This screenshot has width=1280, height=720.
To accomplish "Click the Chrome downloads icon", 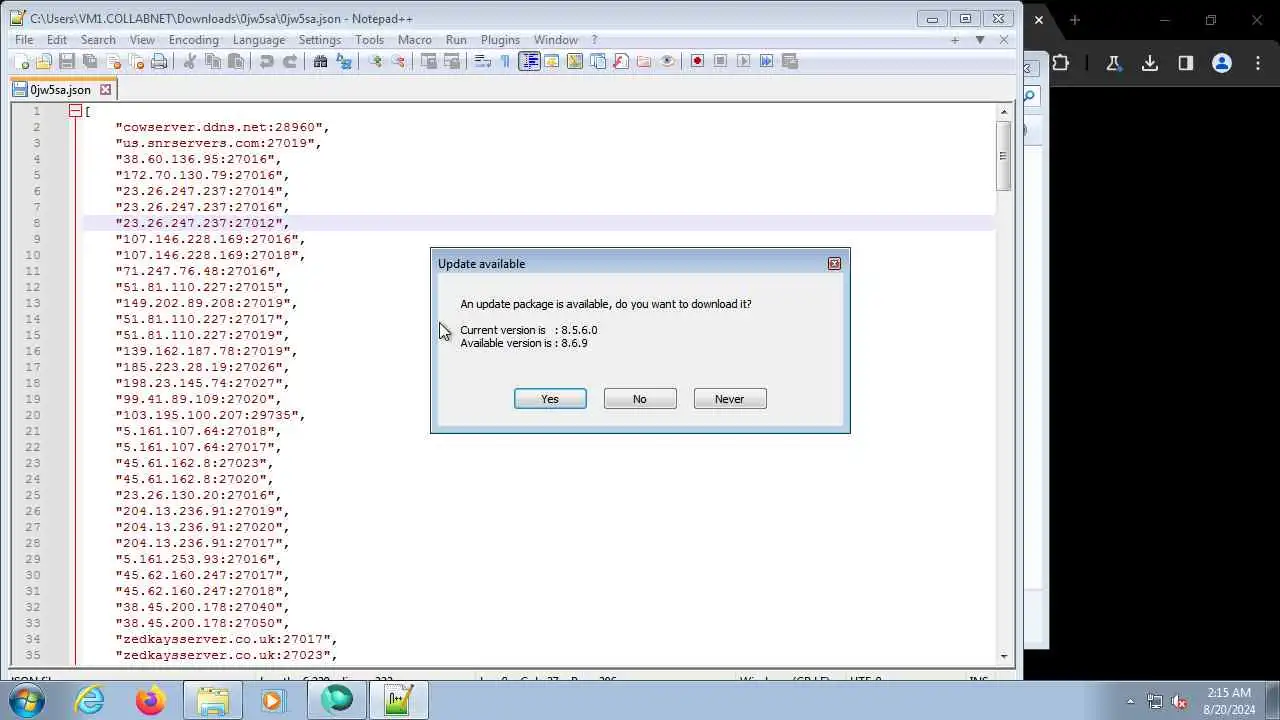I will tap(1150, 63).
